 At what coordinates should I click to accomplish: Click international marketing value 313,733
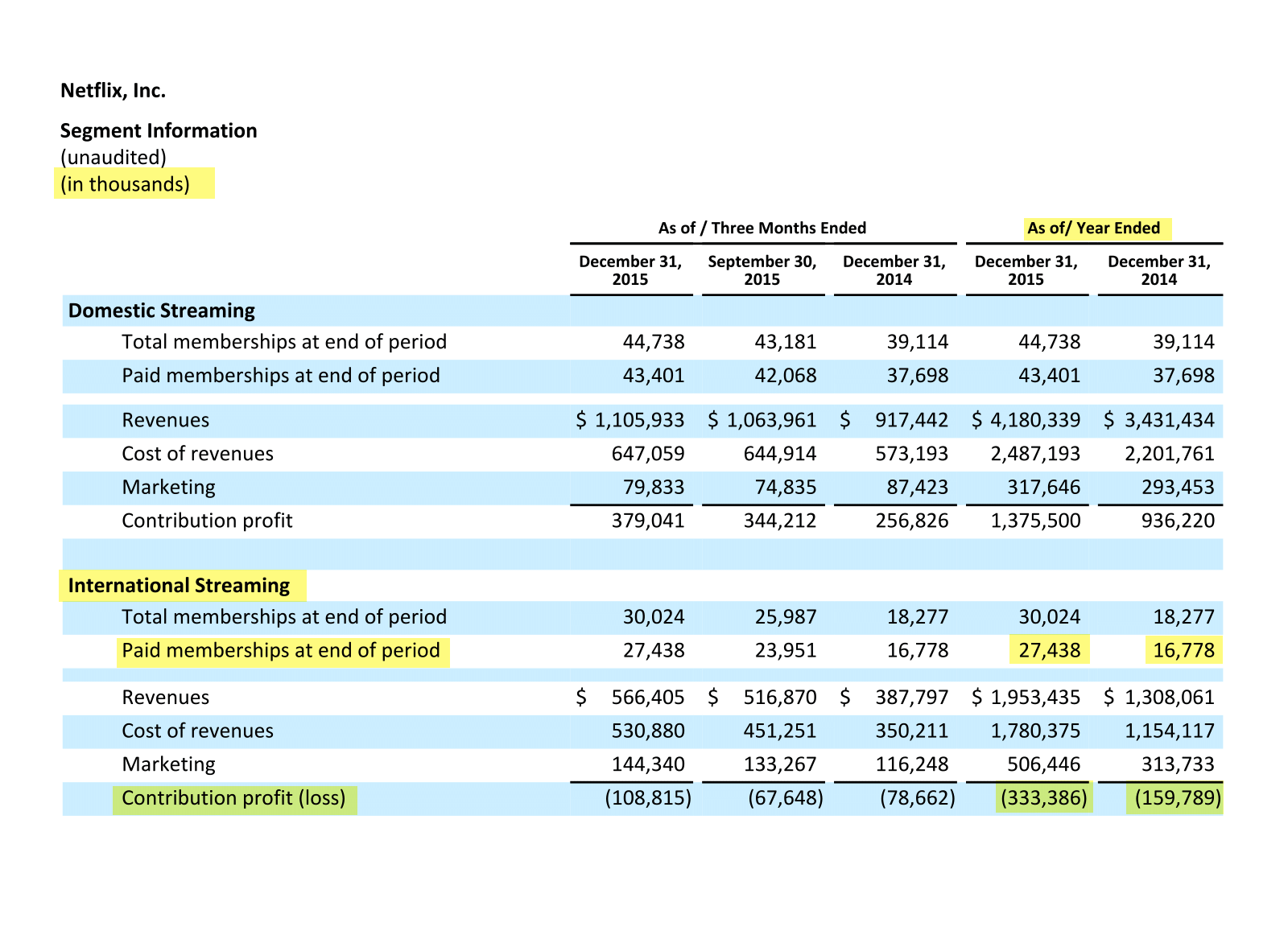(1178, 764)
